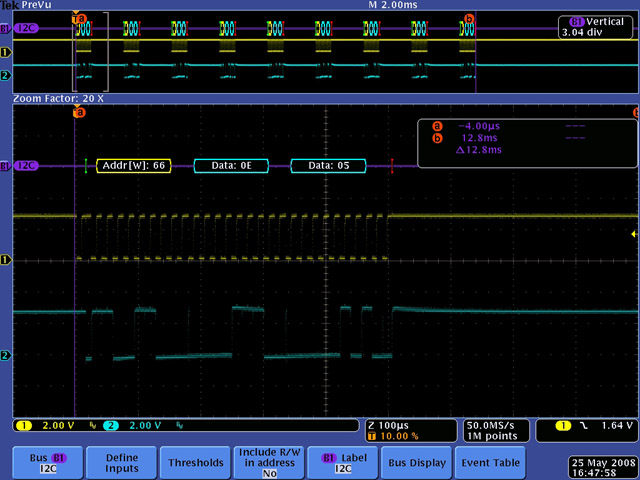Image resolution: width=640 pixels, height=480 pixels.
Task: Toggle Include R/W in address setting
Action: pyautogui.click(x=268, y=463)
